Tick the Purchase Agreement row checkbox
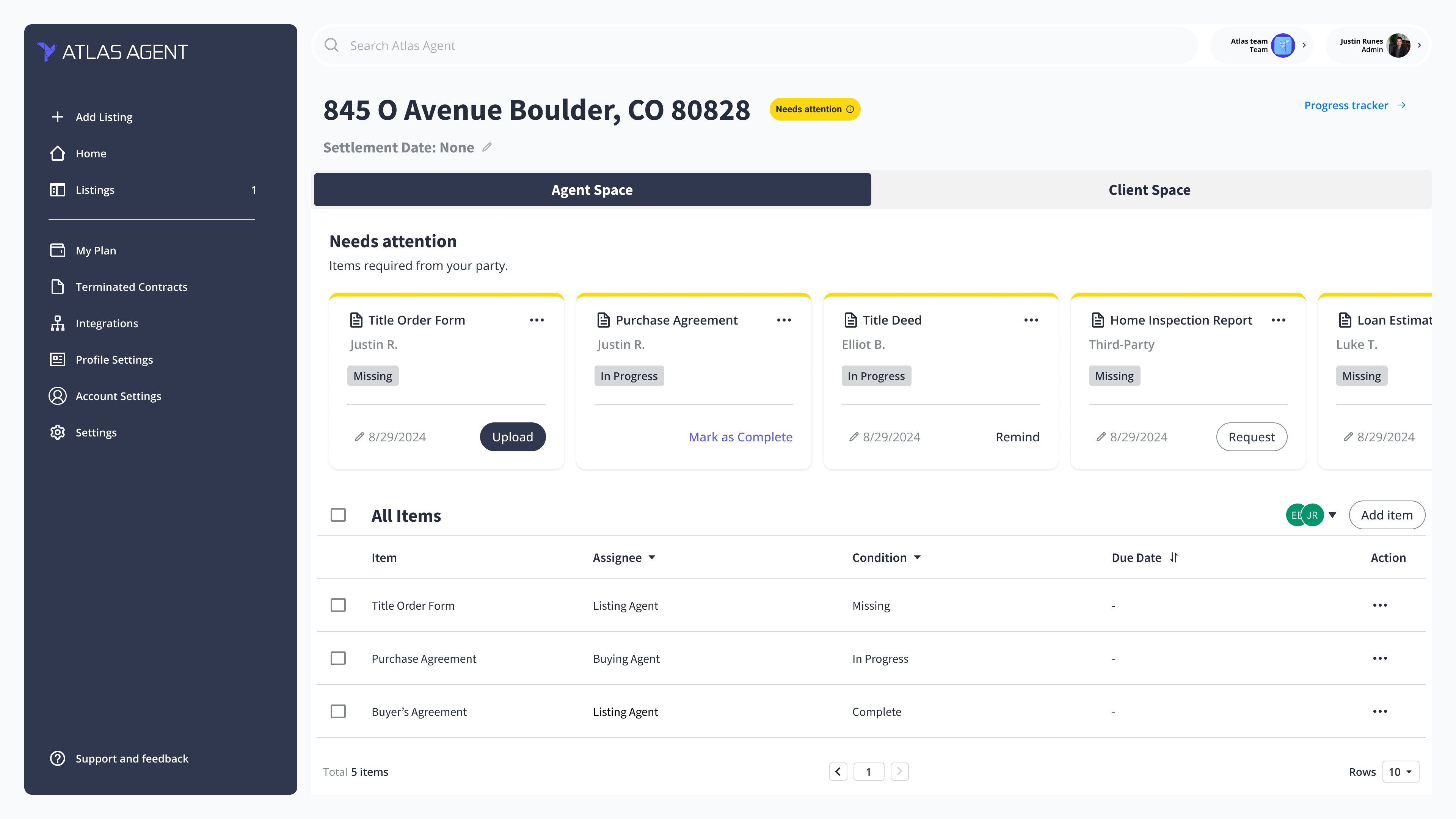This screenshot has width=1456, height=819. [338, 659]
